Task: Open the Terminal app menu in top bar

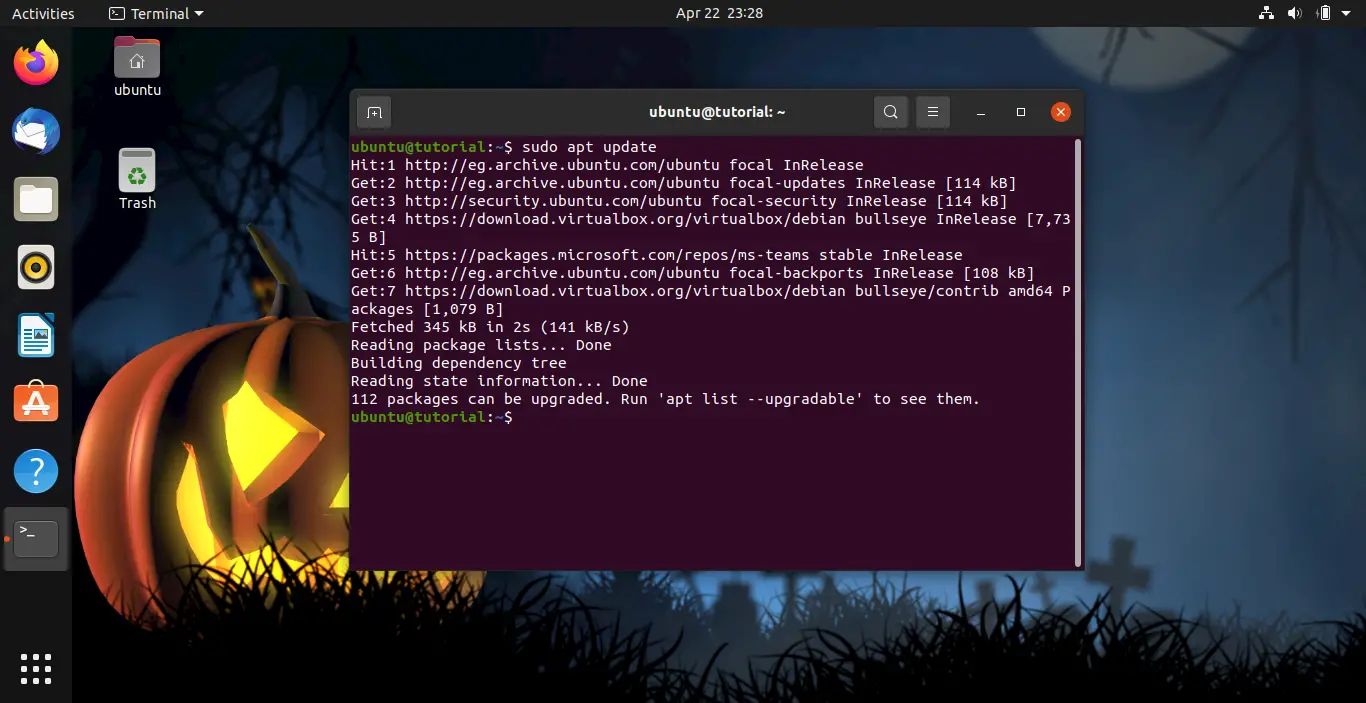Action: (x=156, y=13)
